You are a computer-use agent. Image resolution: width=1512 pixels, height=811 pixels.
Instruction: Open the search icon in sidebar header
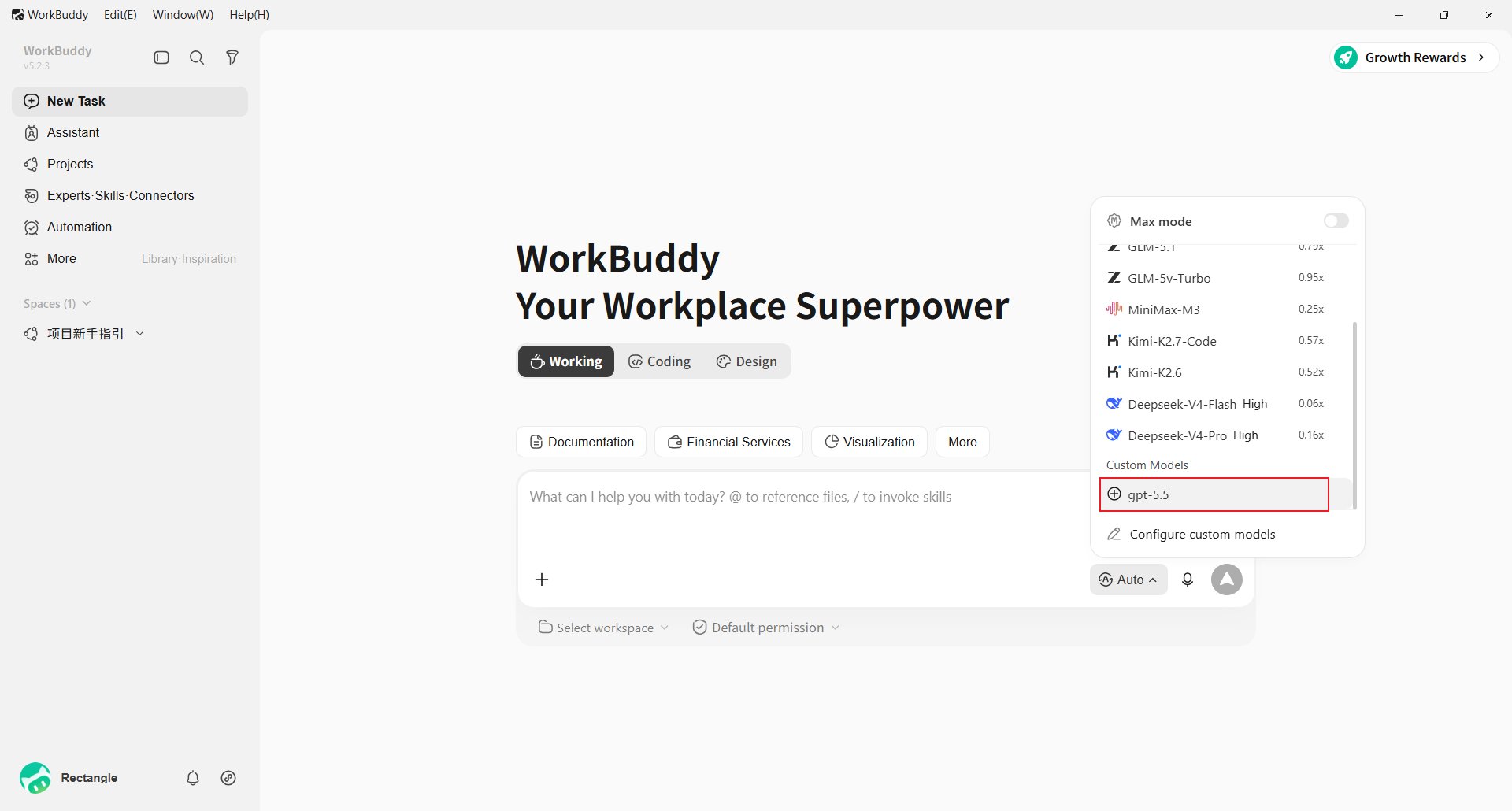197,57
